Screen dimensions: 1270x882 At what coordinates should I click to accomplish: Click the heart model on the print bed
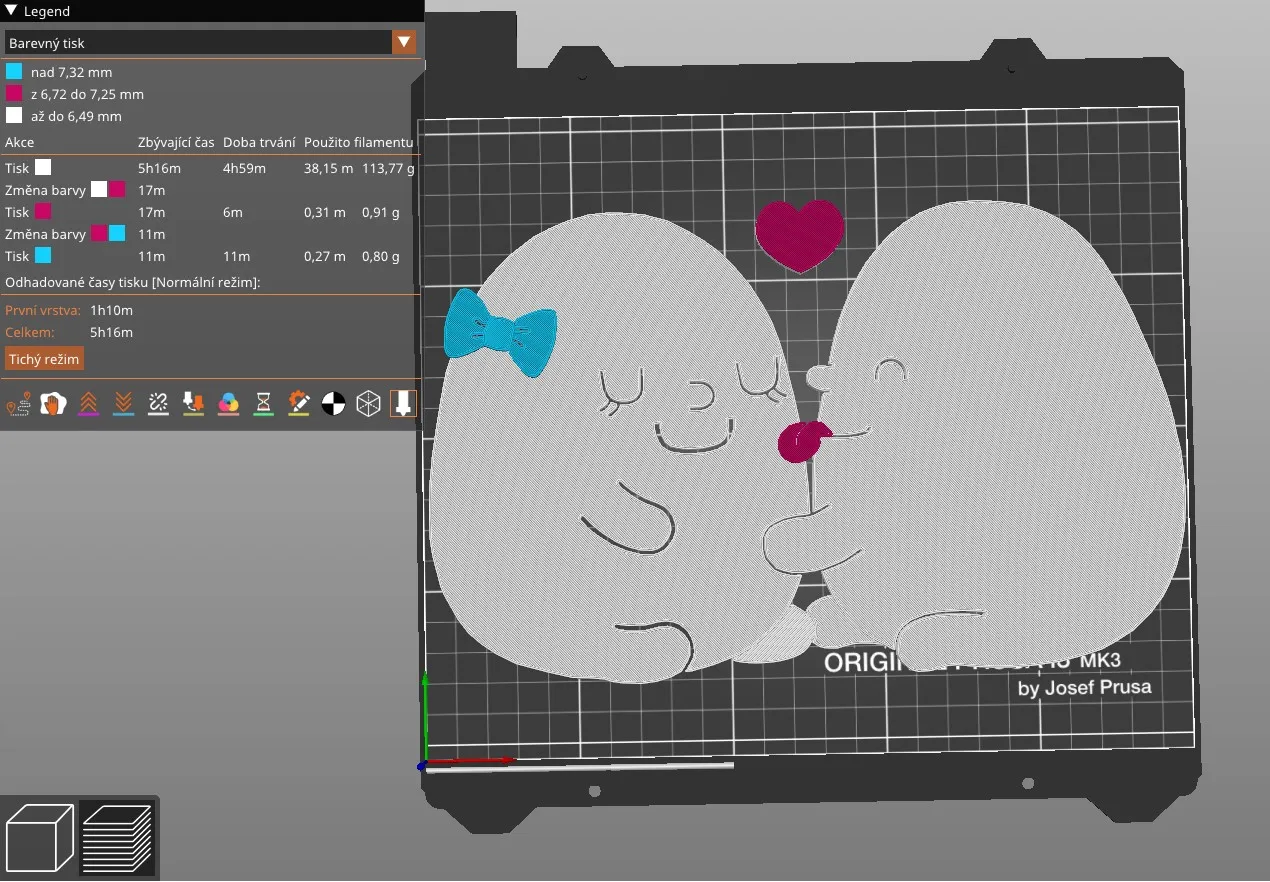pyautogui.click(x=800, y=235)
